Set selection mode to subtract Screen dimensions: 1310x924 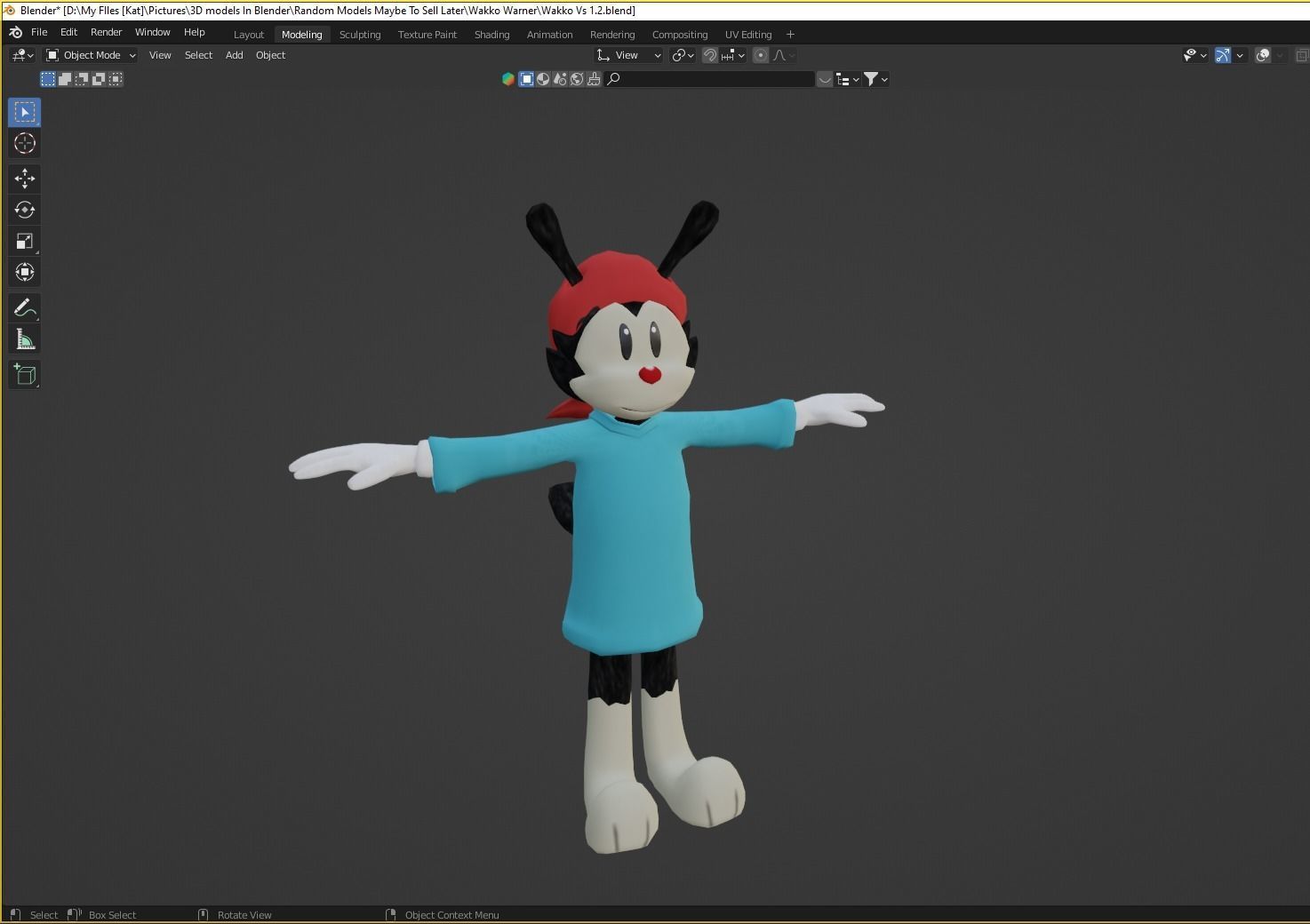coord(82,79)
